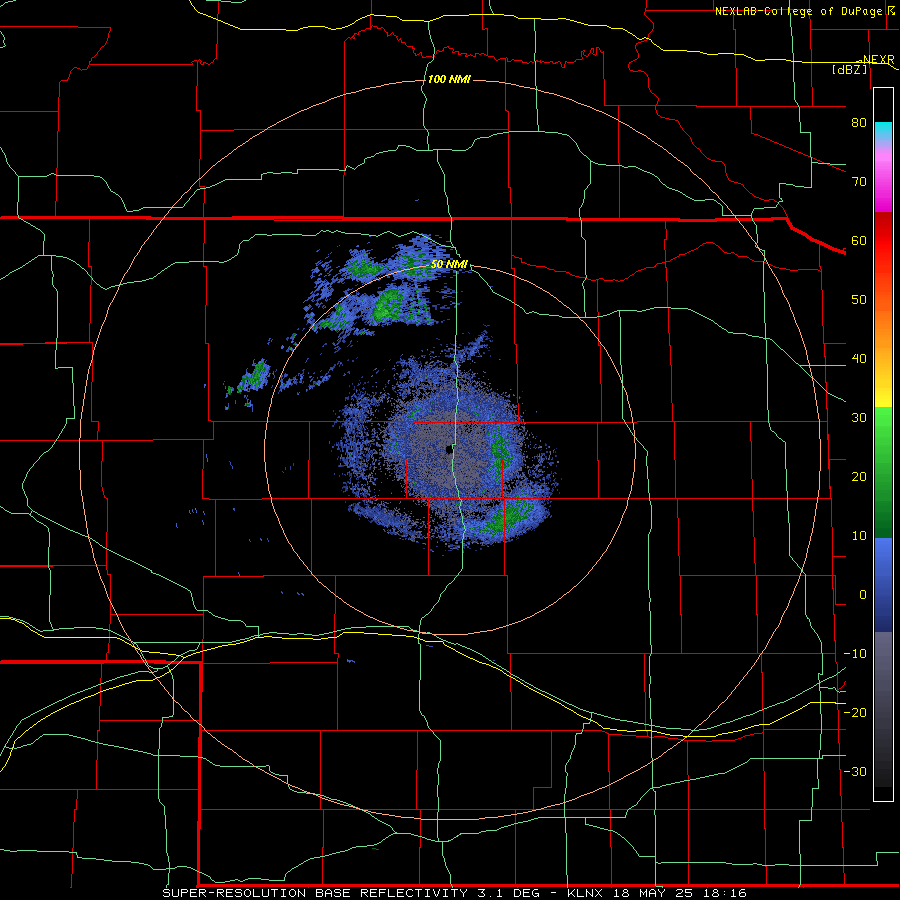This screenshot has width=900, height=900.
Task: Click the 40 value on dBZ scale
Action: point(859,359)
